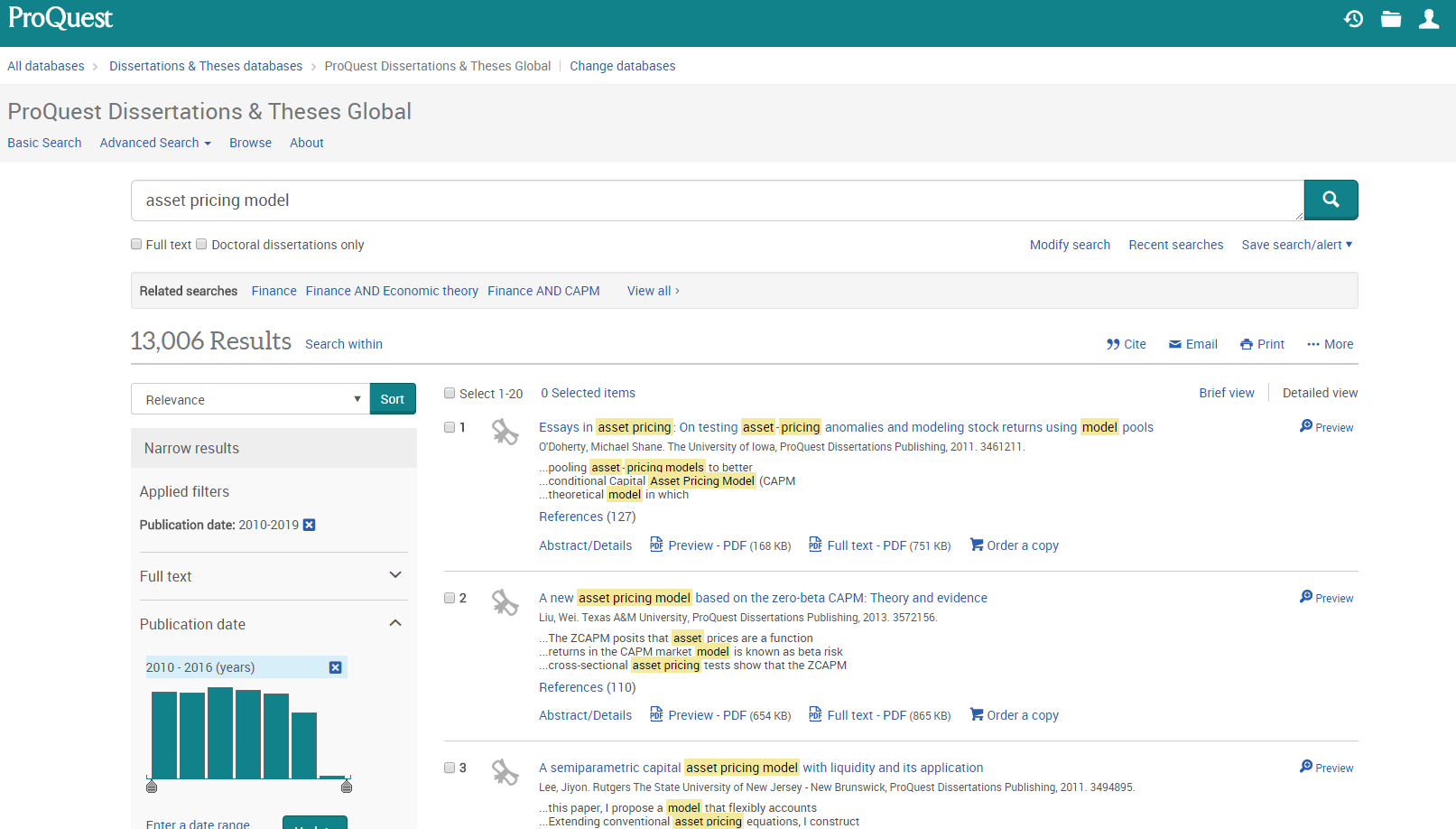Click the Sort button

[393, 399]
